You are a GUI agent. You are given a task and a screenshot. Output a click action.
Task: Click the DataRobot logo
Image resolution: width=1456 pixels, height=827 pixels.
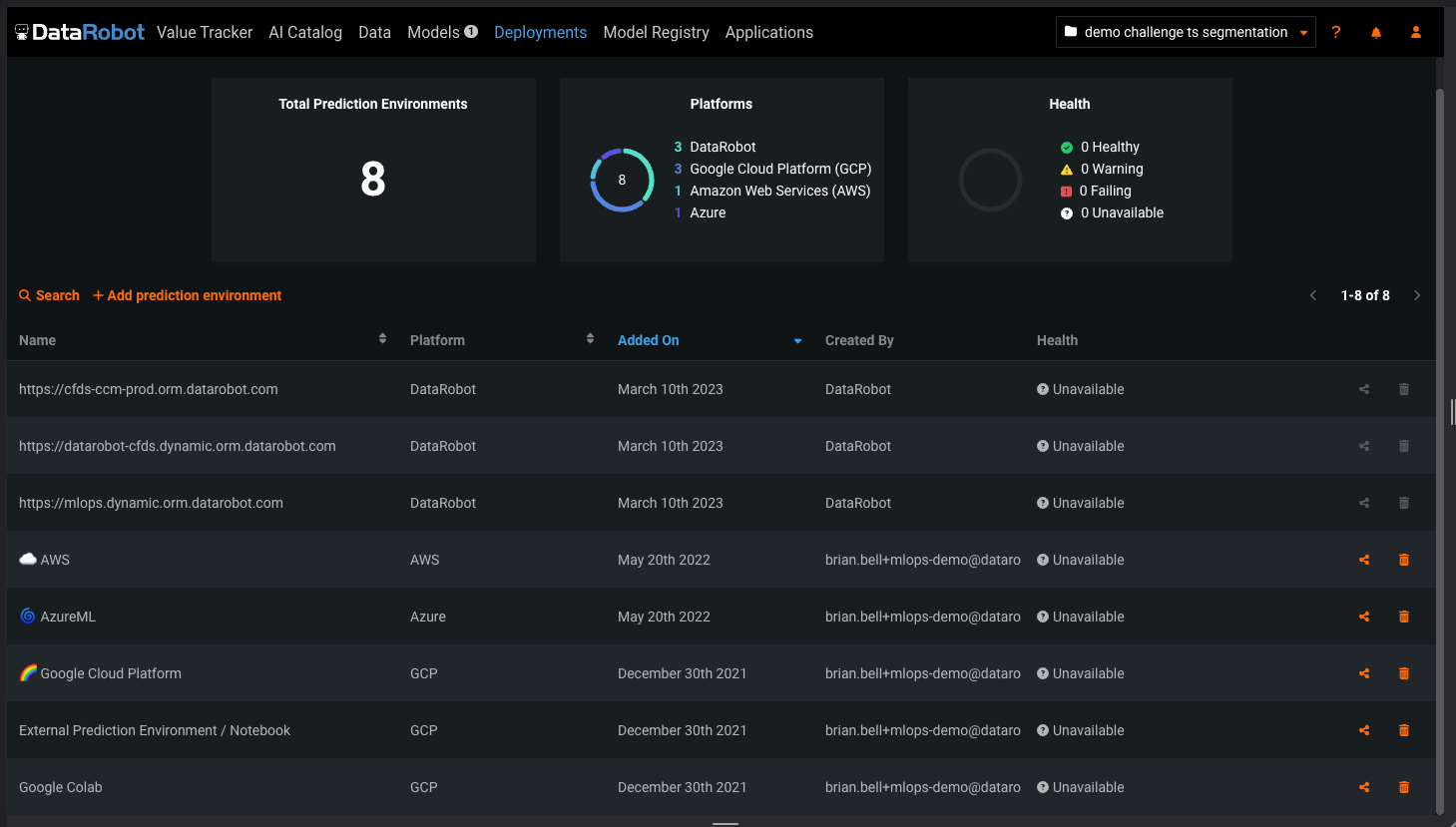80,32
